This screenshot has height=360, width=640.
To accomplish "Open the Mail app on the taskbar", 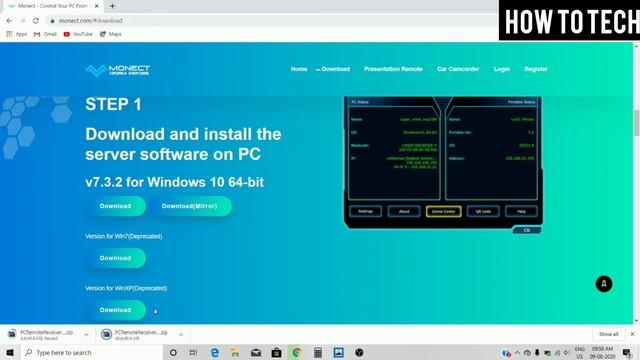I will click(x=256, y=352).
